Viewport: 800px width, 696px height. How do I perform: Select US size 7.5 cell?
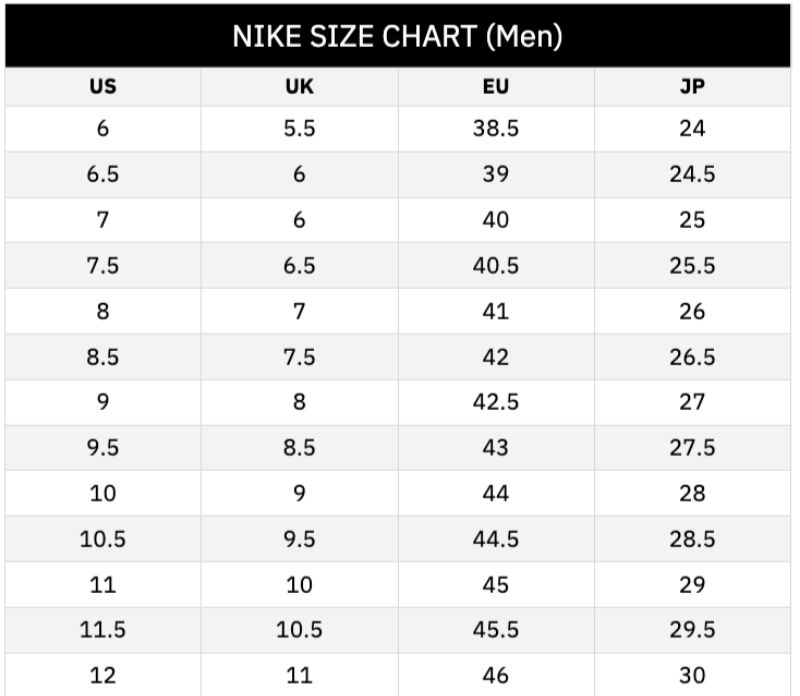(x=103, y=265)
